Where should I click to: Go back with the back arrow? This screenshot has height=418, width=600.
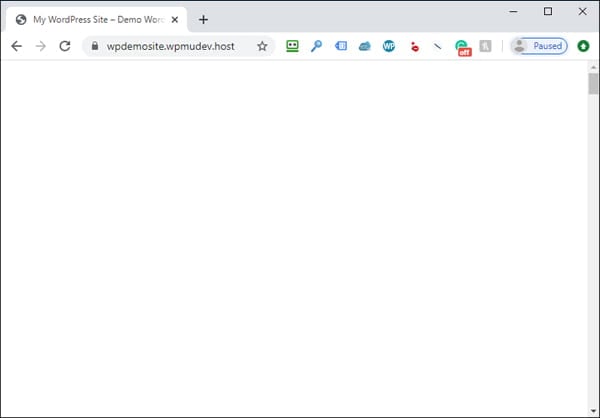16,46
